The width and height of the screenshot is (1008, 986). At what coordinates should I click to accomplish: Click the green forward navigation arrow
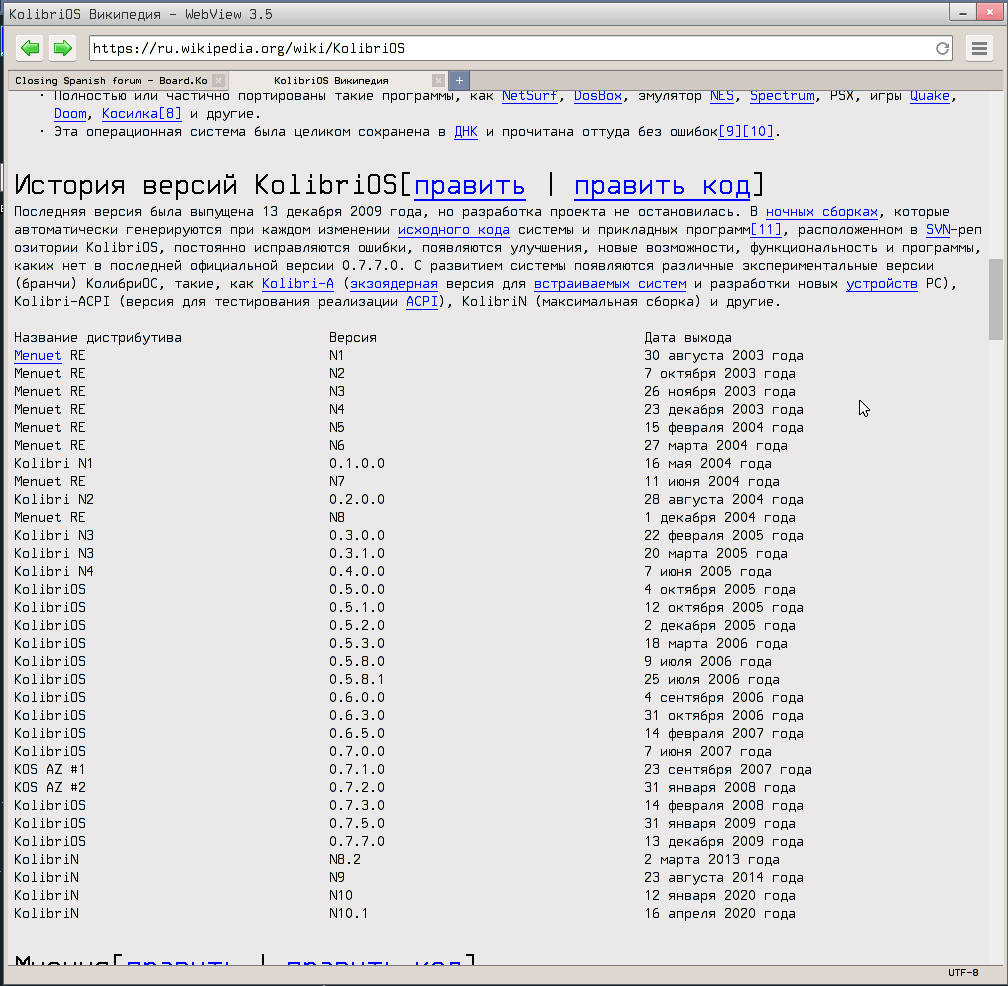62,47
